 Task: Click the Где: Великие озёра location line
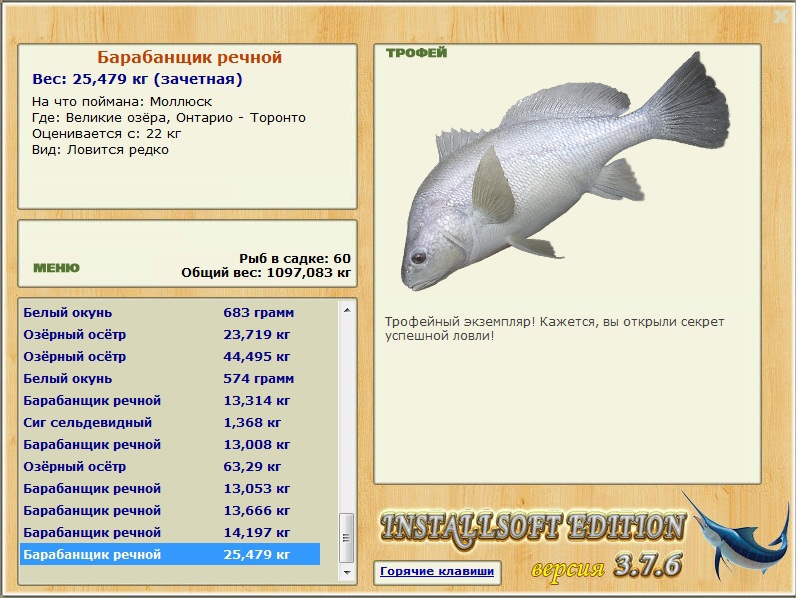click(169, 118)
